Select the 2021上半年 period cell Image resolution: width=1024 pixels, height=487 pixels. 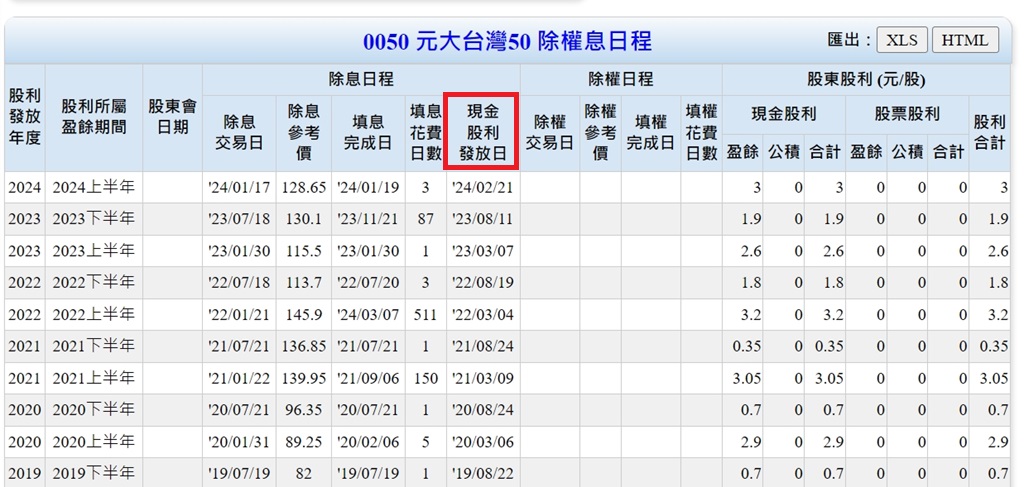(94, 378)
